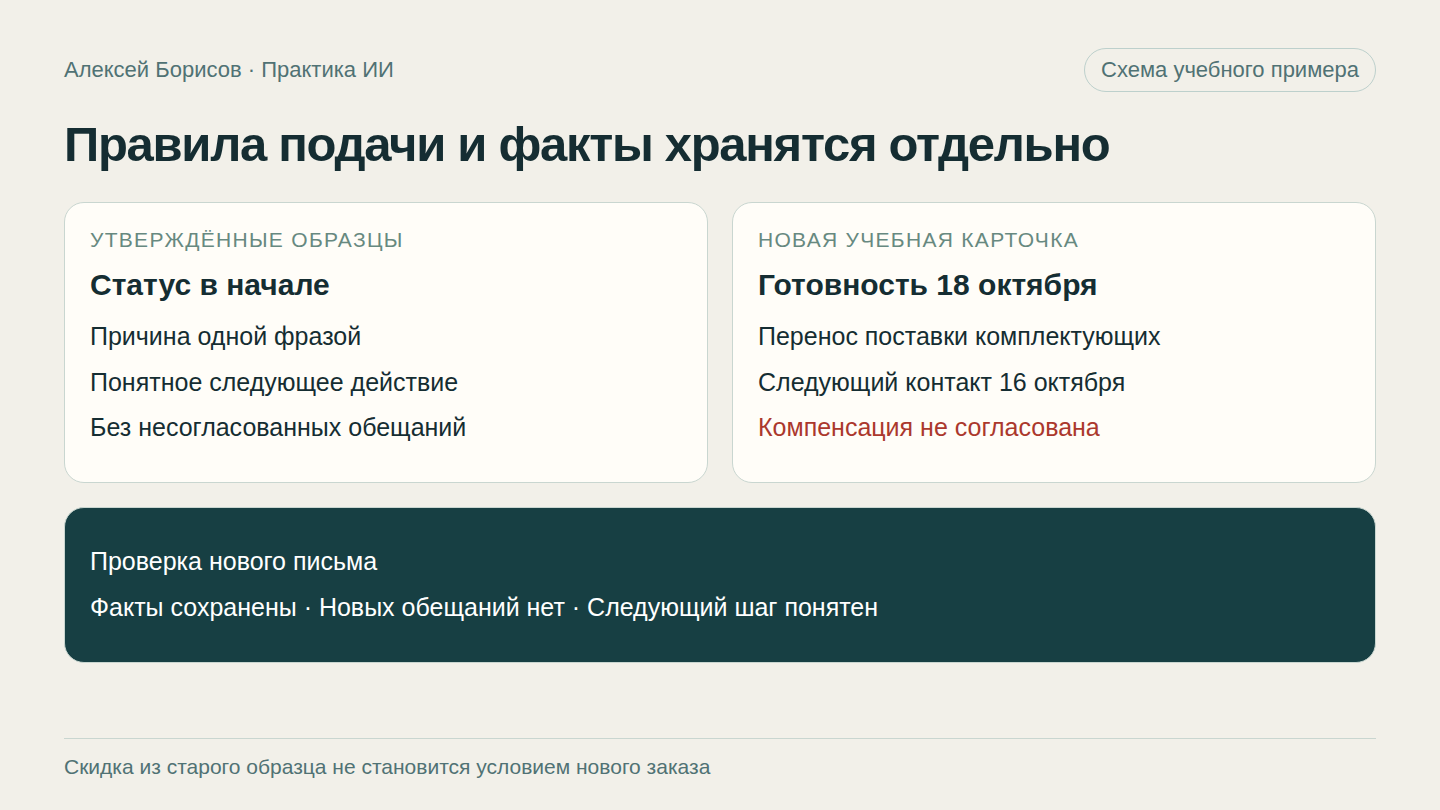Click 'Следующий шаг понятен' in the dark panel
Screen dimensions: 1440x810
732,608
